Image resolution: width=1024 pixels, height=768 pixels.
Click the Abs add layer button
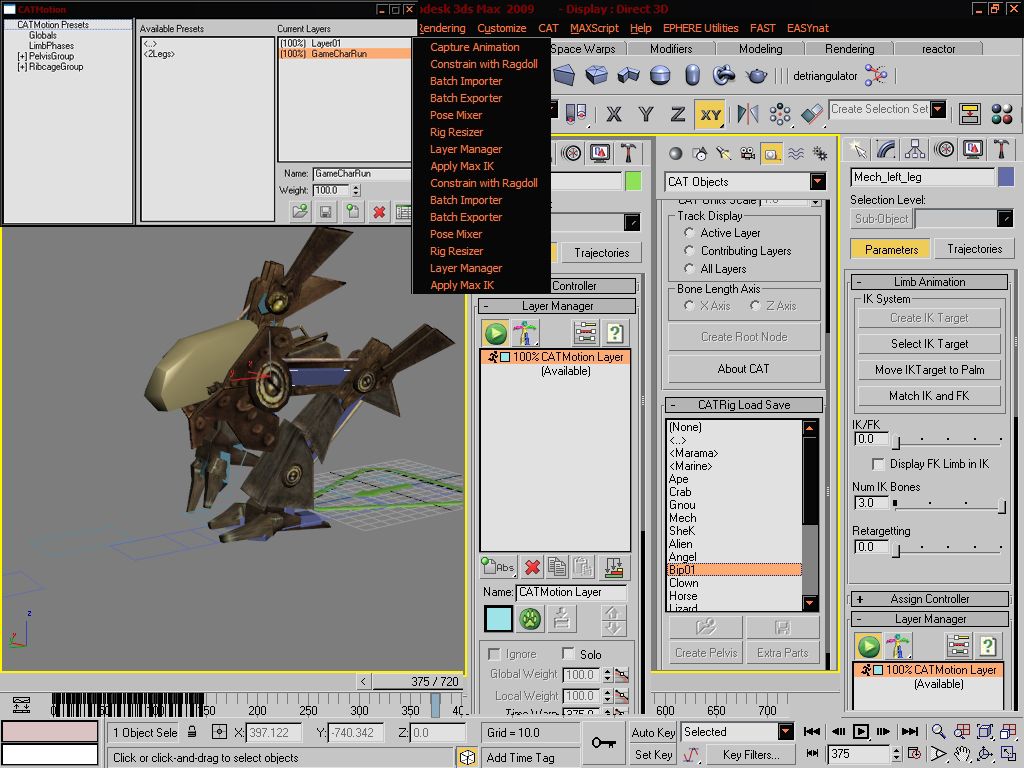coord(498,567)
